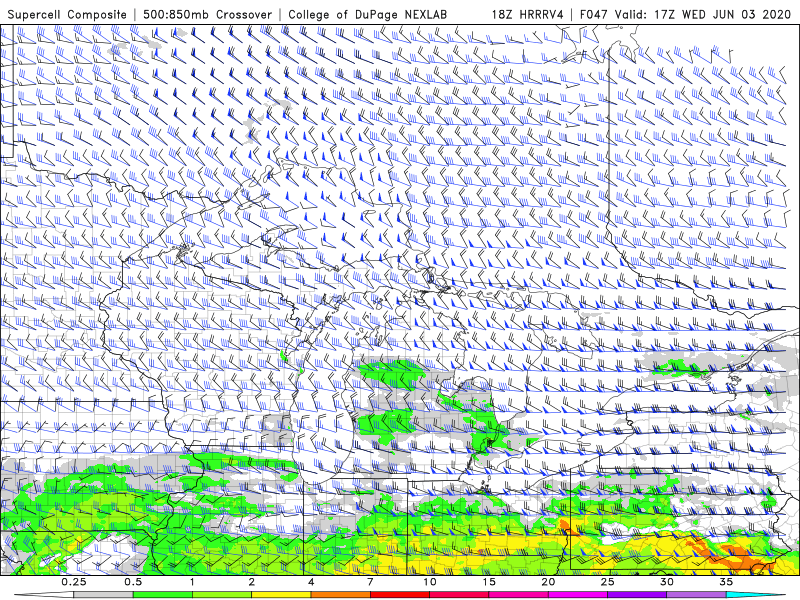Select the bright green 0.5–1 legend swatch
Screen dimensions: 800x600
[x=163, y=595]
